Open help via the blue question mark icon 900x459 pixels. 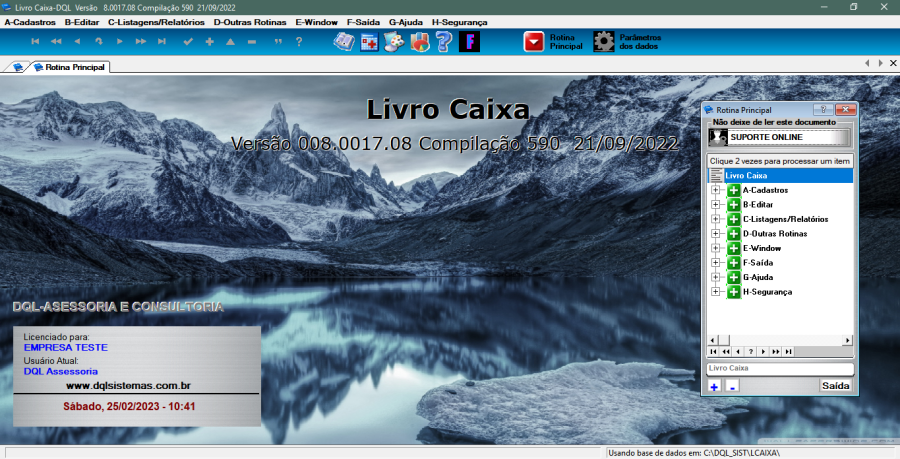coord(444,42)
